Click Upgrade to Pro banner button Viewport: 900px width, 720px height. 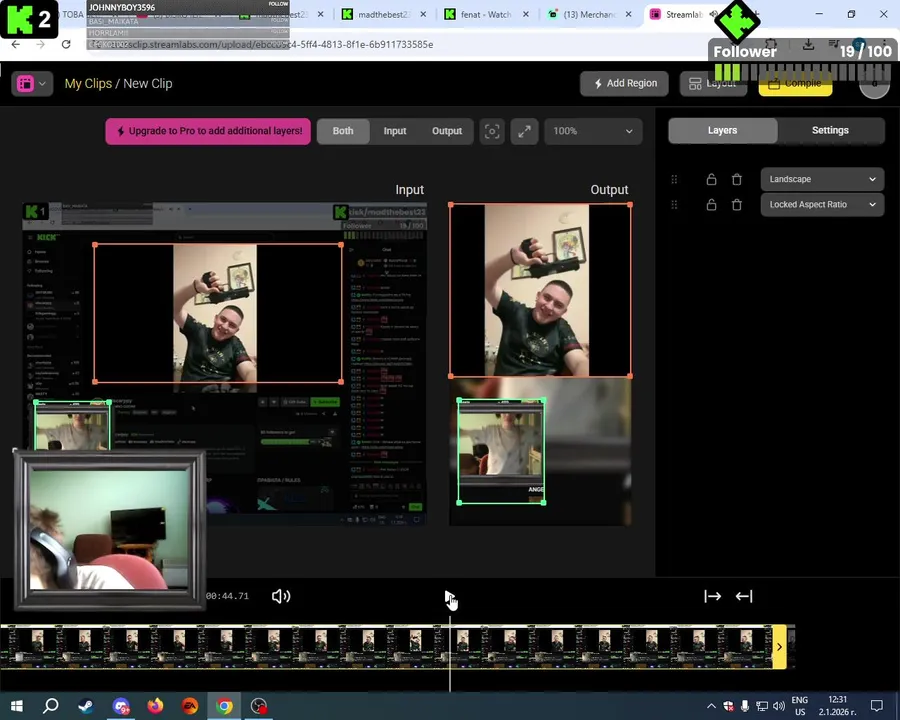(x=208, y=131)
